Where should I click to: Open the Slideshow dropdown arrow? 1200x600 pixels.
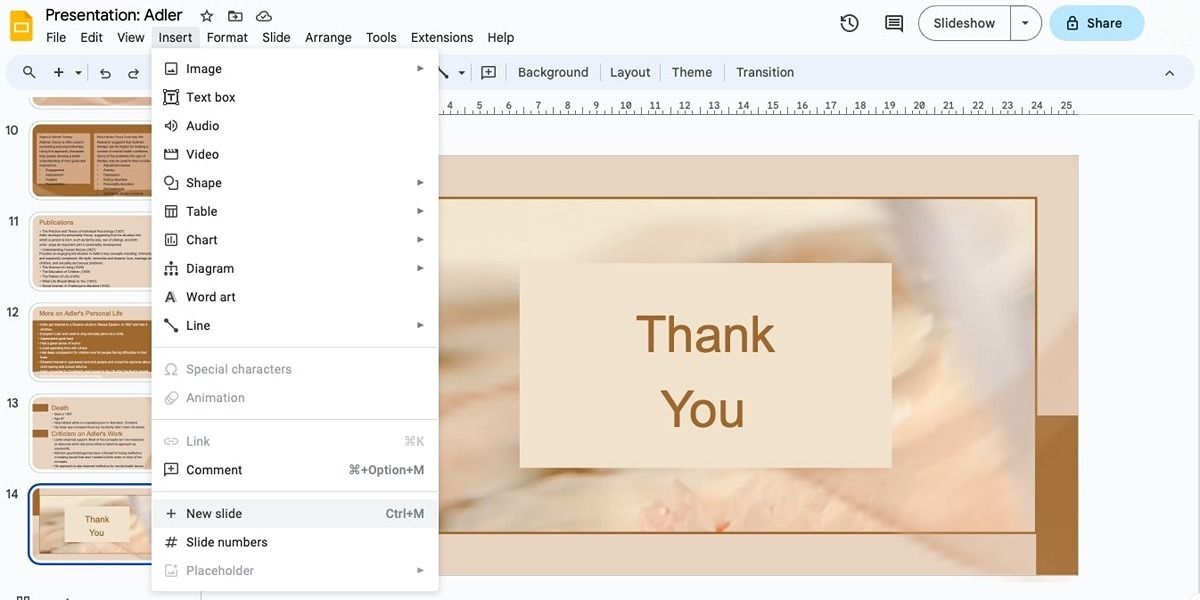1026,22
